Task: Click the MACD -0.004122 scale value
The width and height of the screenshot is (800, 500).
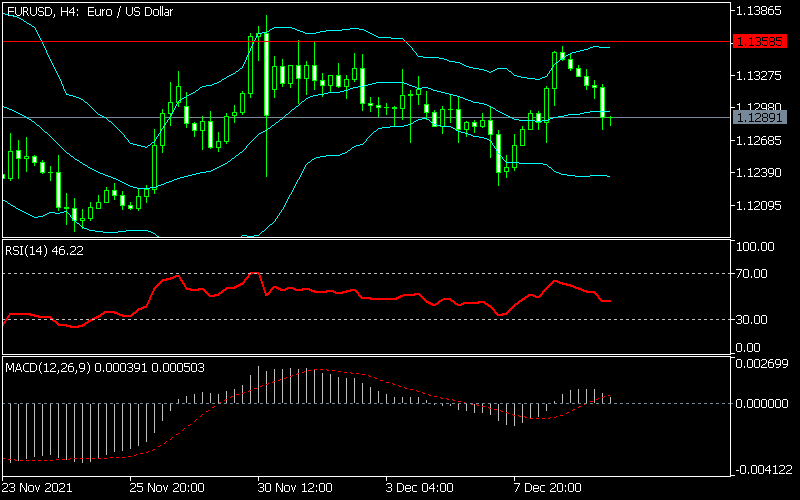Action: [763, 470]
